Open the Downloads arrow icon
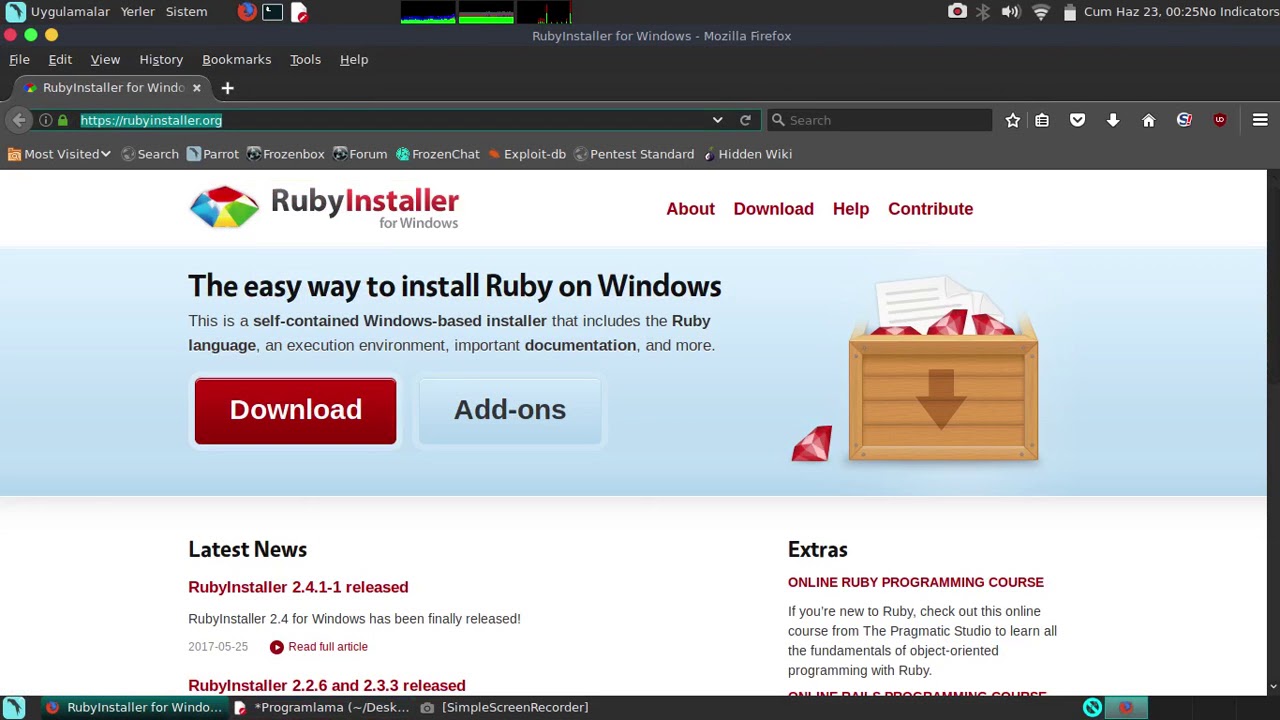The image size is (1280, 720). 1113,120
